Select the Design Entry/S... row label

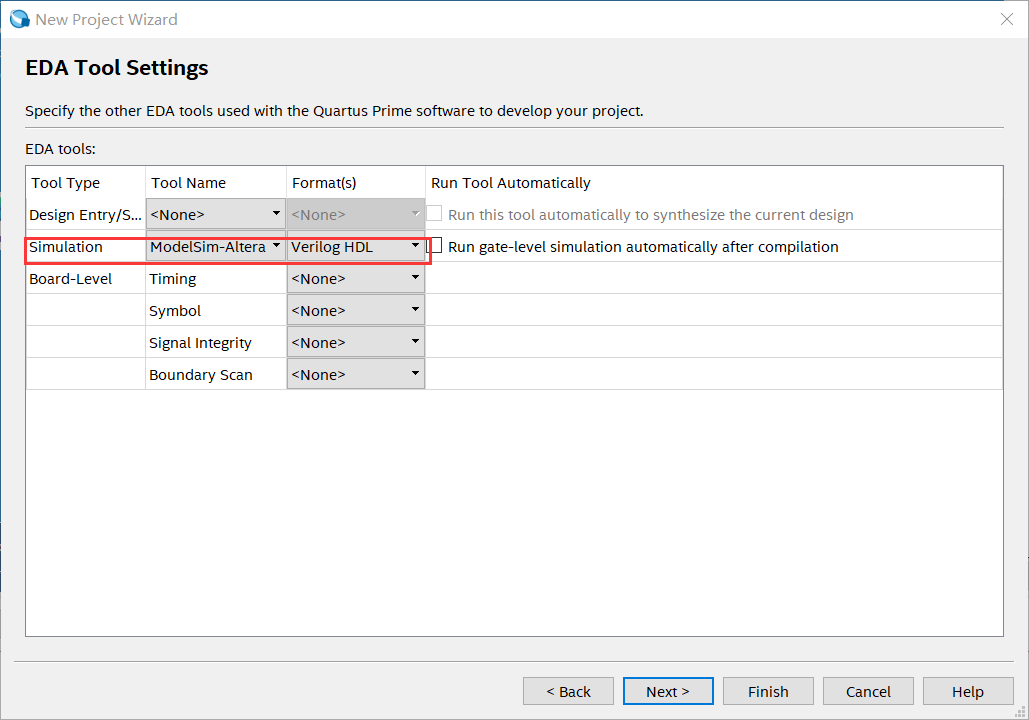85,215
